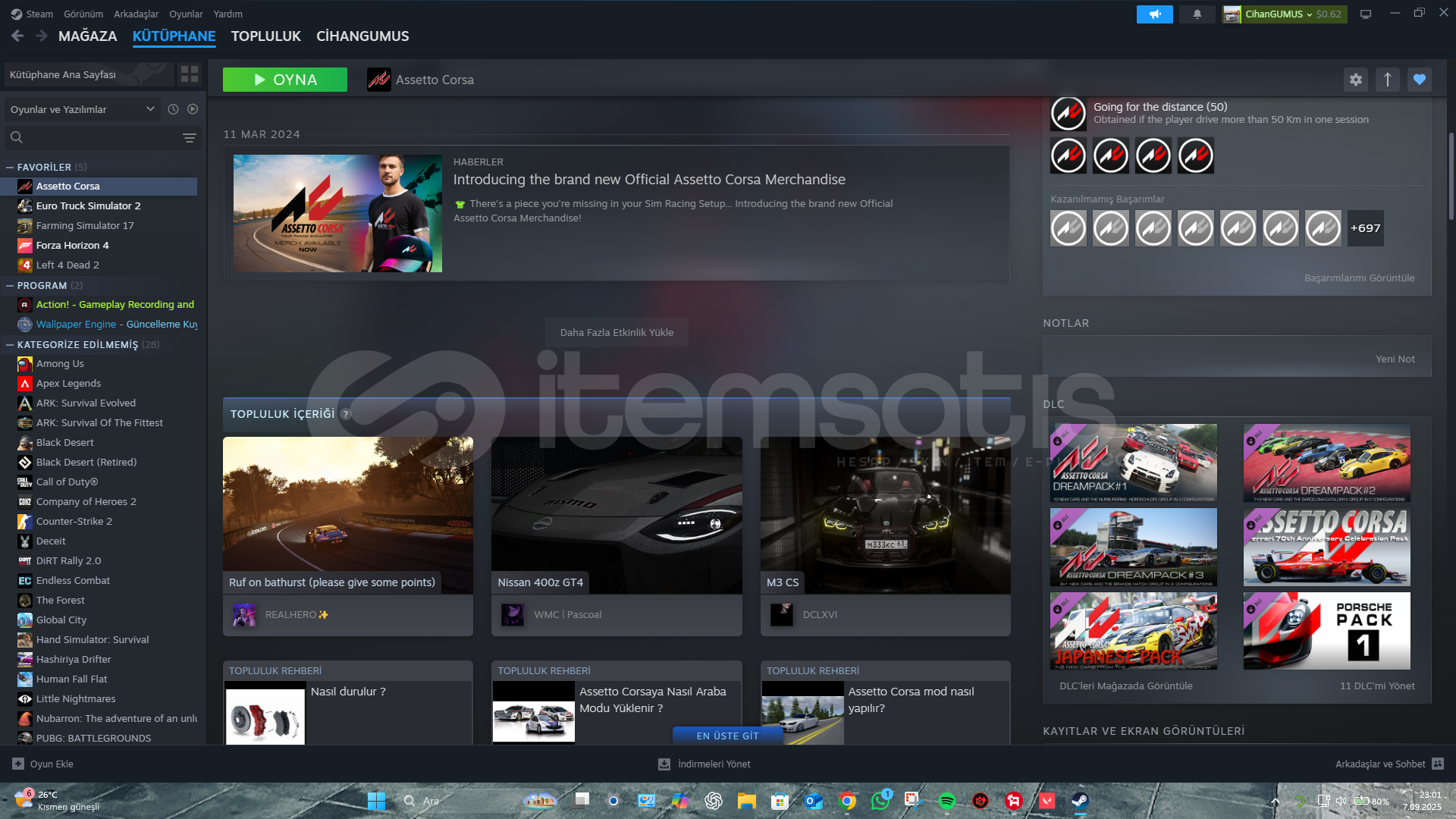
Task: Click DLC'leri Mağazada Görüntüle
Action: point(1125,686)
